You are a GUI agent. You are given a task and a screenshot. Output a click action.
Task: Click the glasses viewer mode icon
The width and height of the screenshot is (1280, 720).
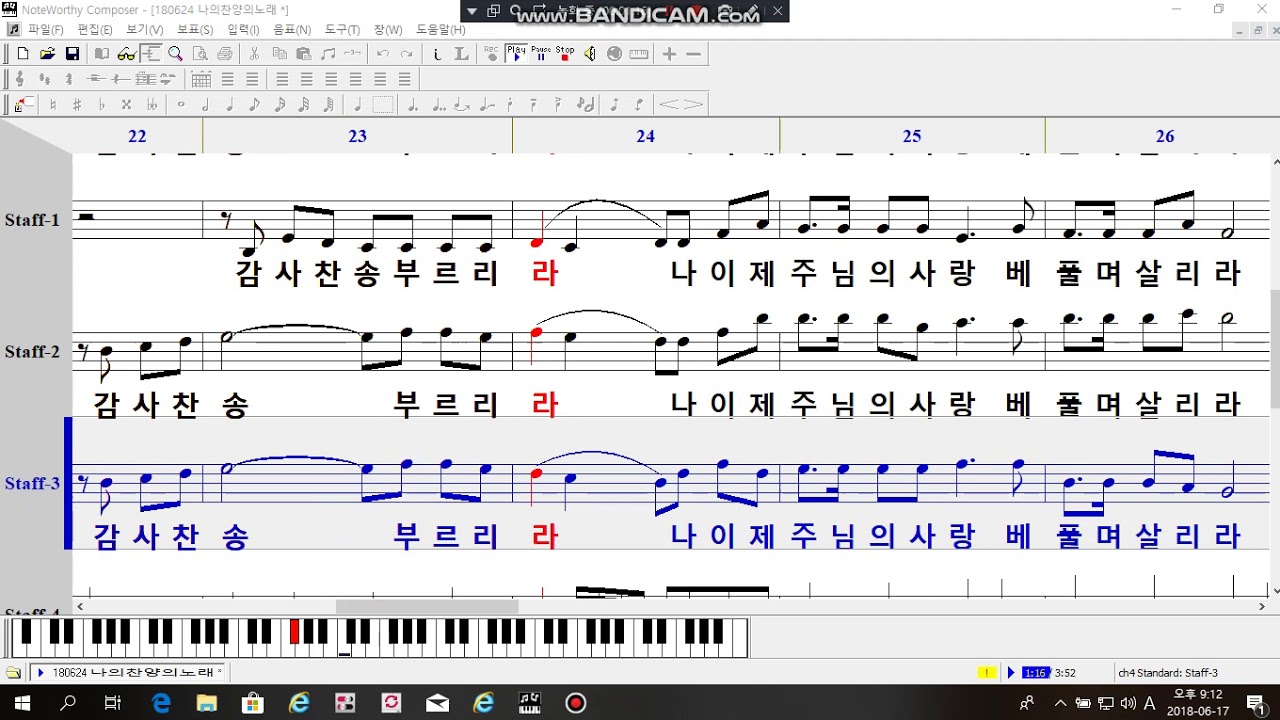click(126, 54)
